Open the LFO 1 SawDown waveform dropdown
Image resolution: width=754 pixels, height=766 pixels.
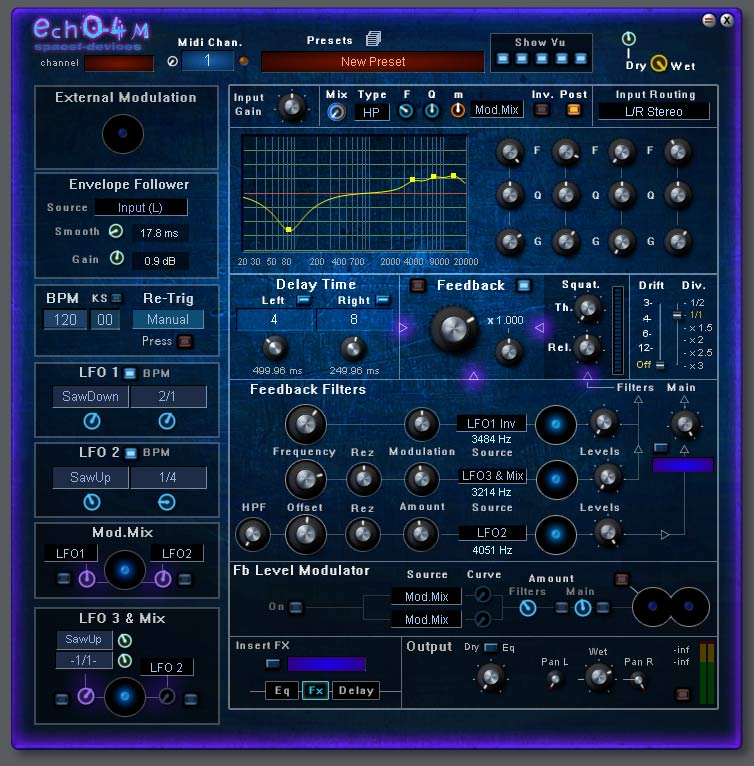(90, 396)
